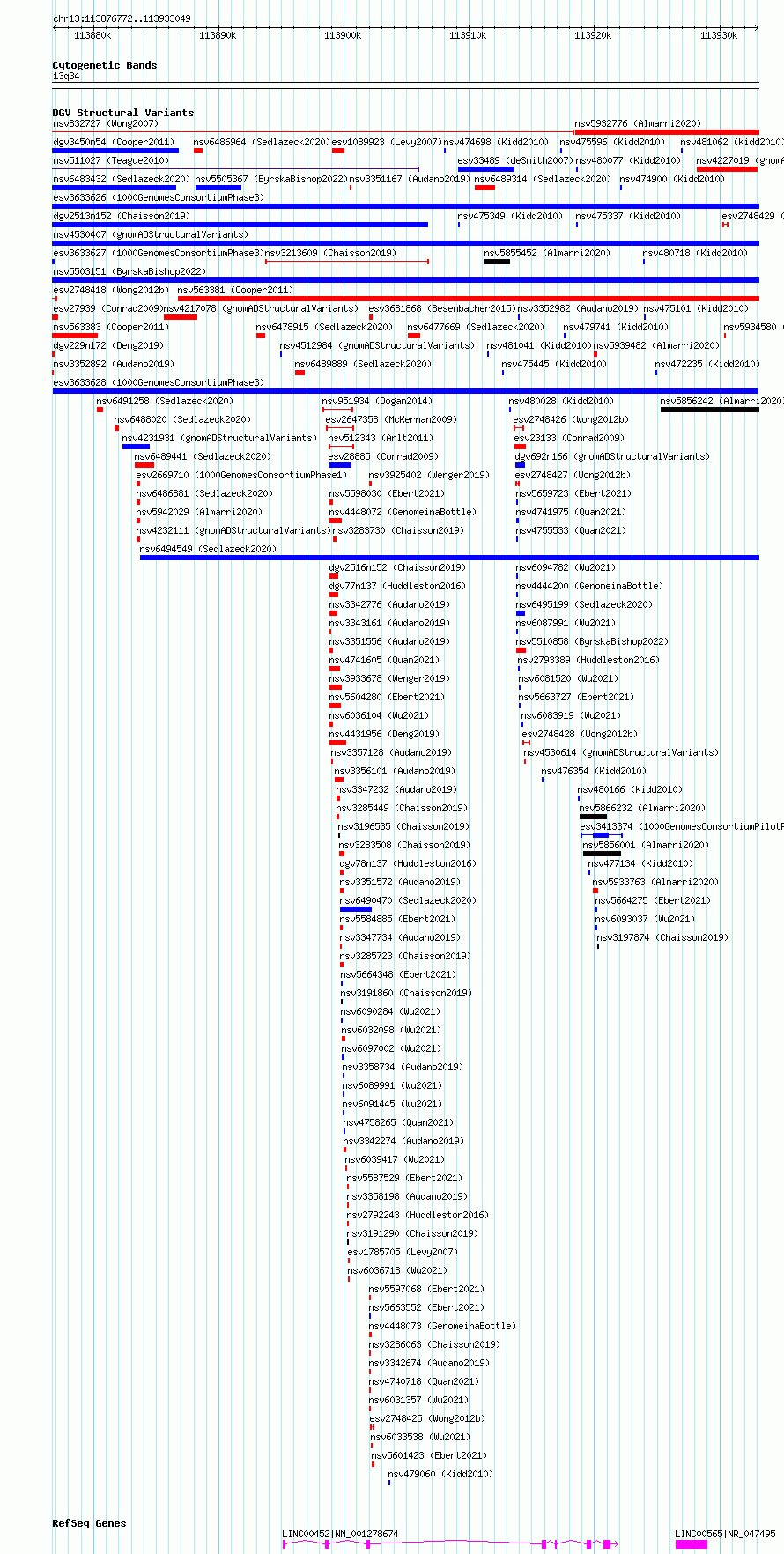784x1554 pixels.
Task: Open nsv512343 (Arlt2011) variant
Action: coord(381,439)
